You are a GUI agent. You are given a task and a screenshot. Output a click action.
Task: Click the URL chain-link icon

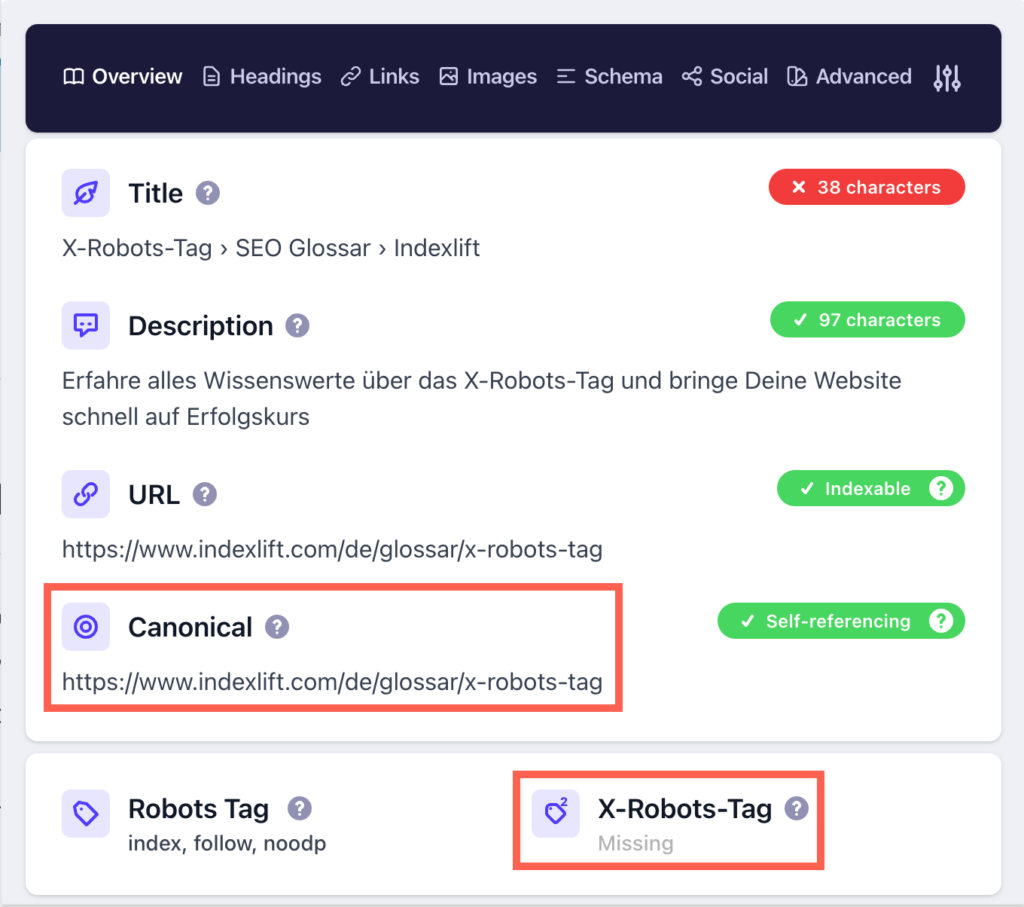coord(85,494)
